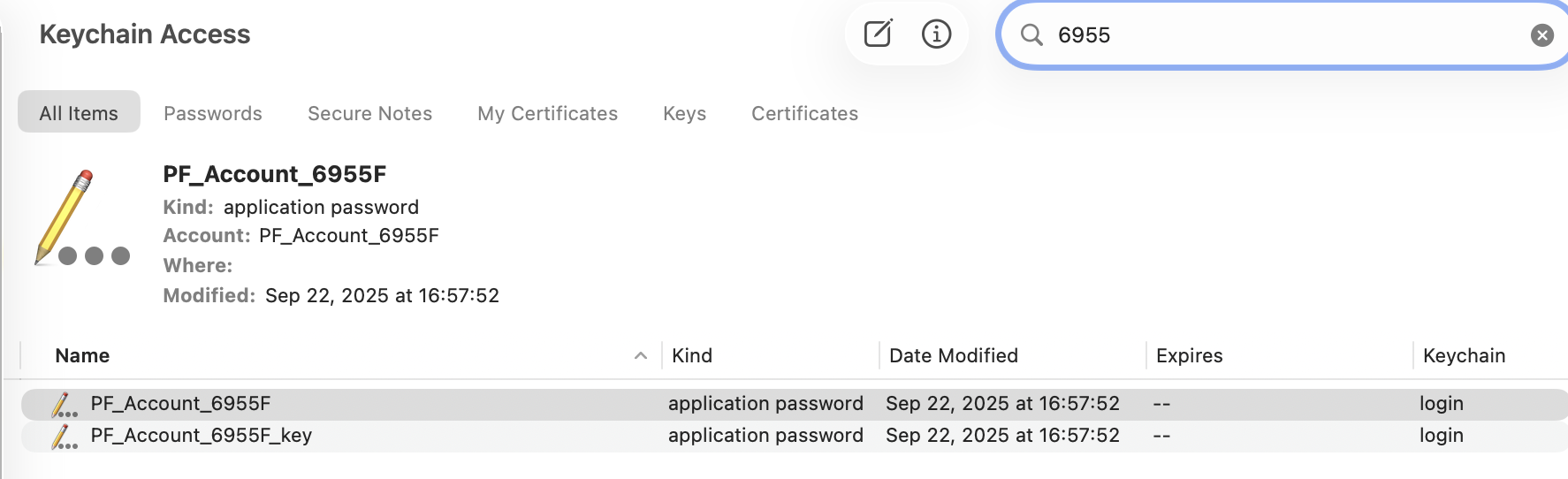Clear the search field with X icon
The width and height of the screenshot is (1568, 479).
(x=1541, y=35)
